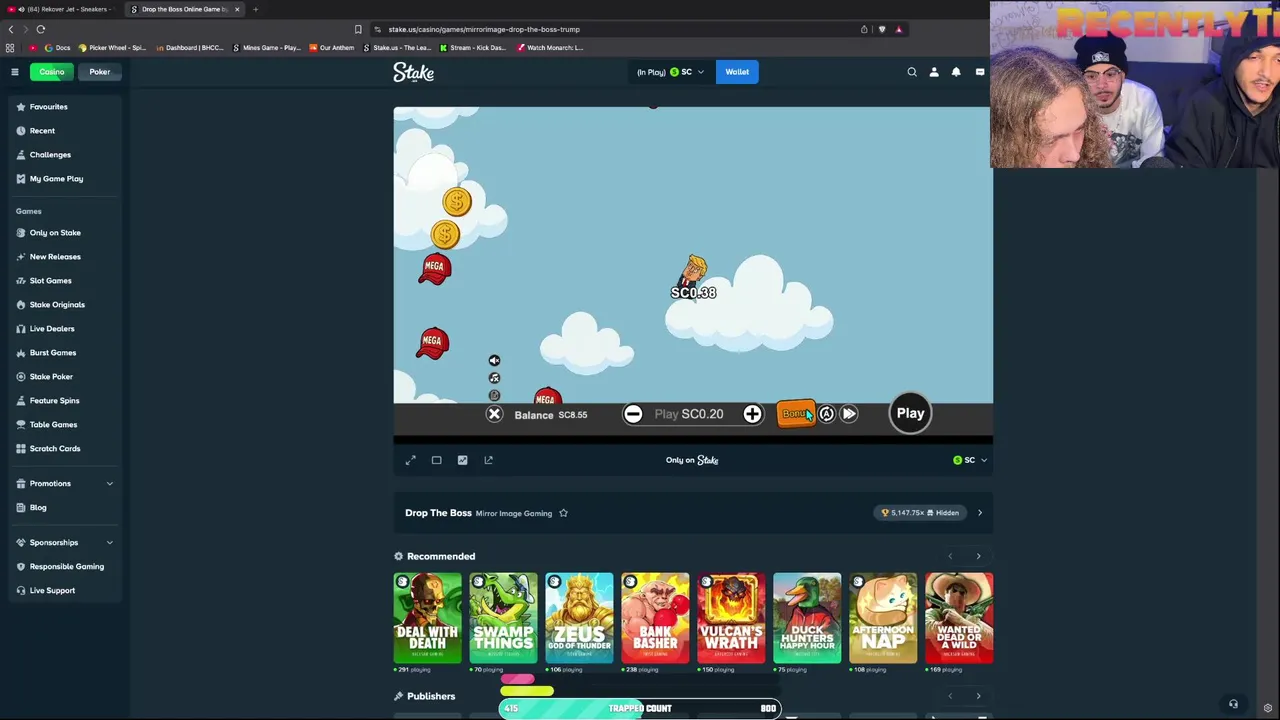Open the user profile icon
The height and width of the screenshot is (720, 1280).
934,72
